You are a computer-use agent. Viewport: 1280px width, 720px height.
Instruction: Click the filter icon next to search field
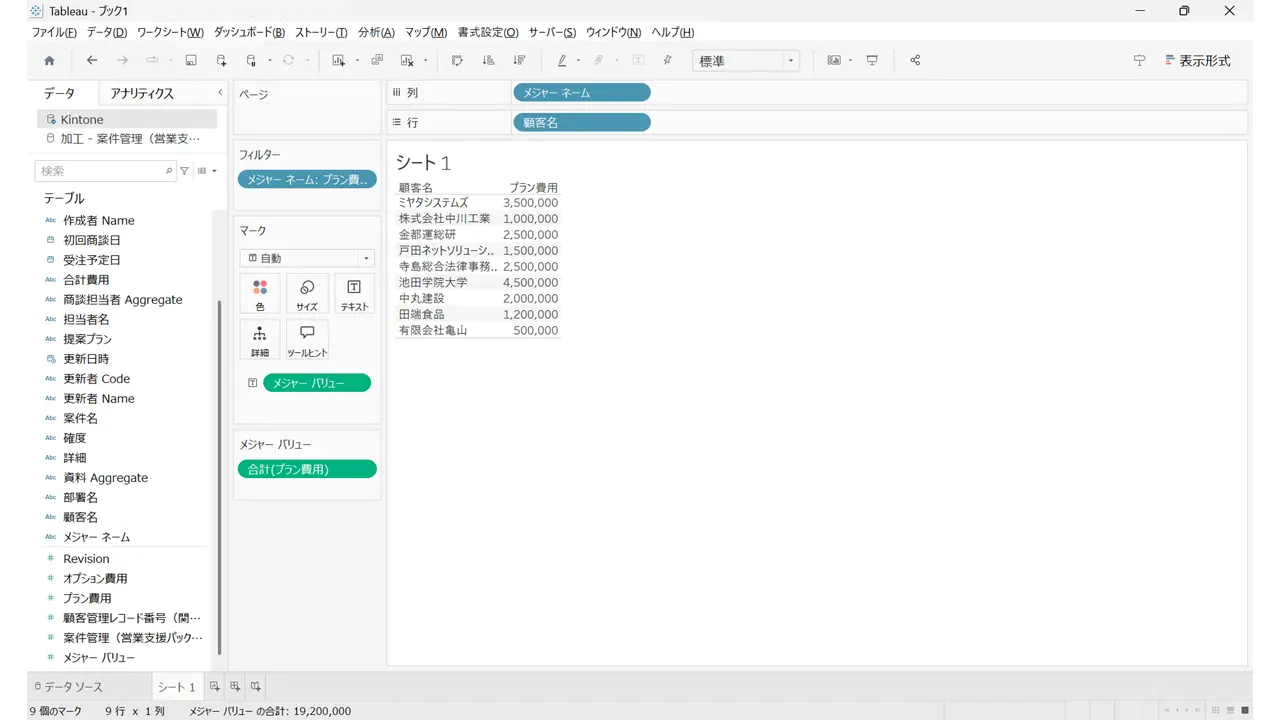184,171
